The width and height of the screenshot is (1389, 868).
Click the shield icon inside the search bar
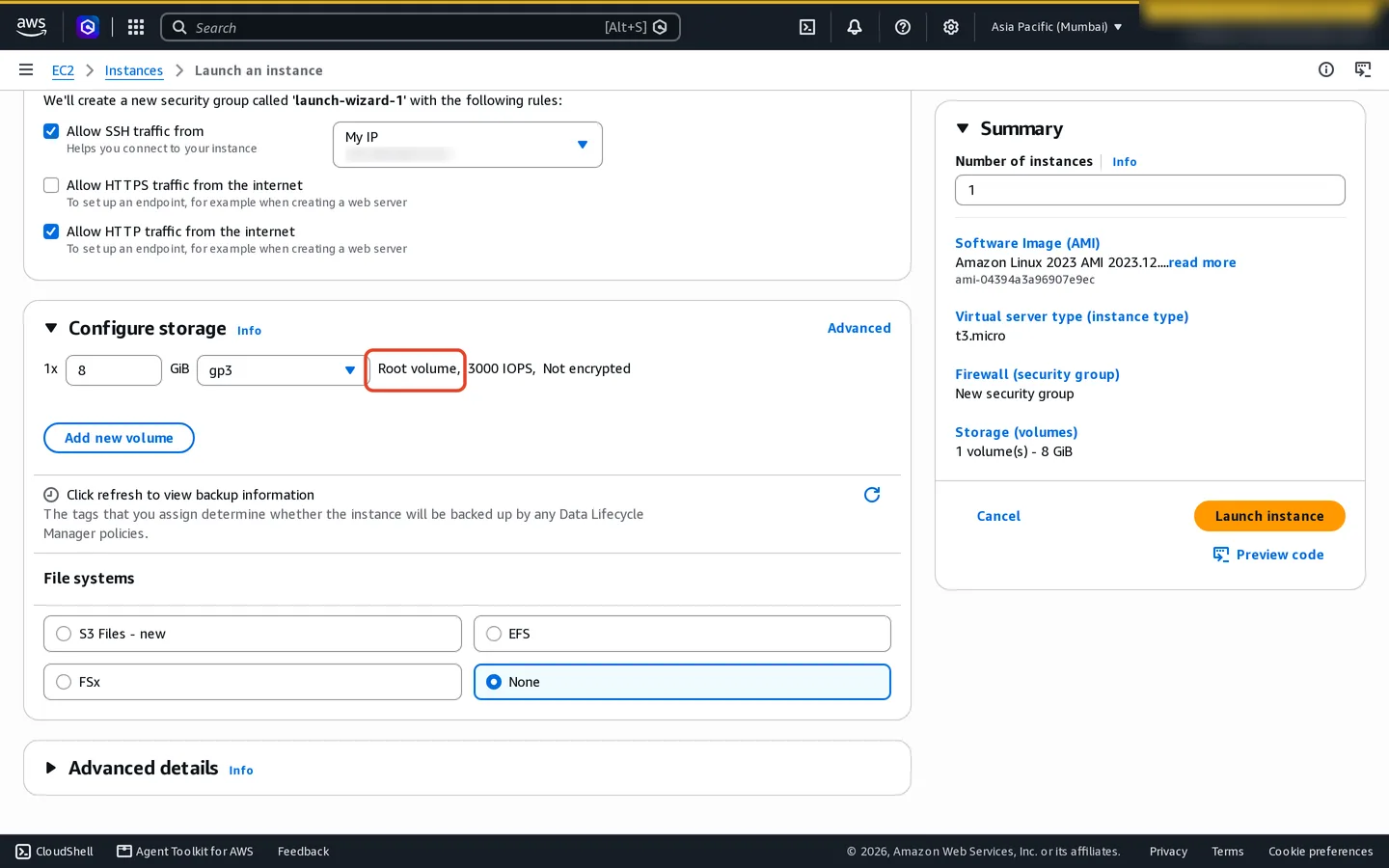click(x=661, y=27)
